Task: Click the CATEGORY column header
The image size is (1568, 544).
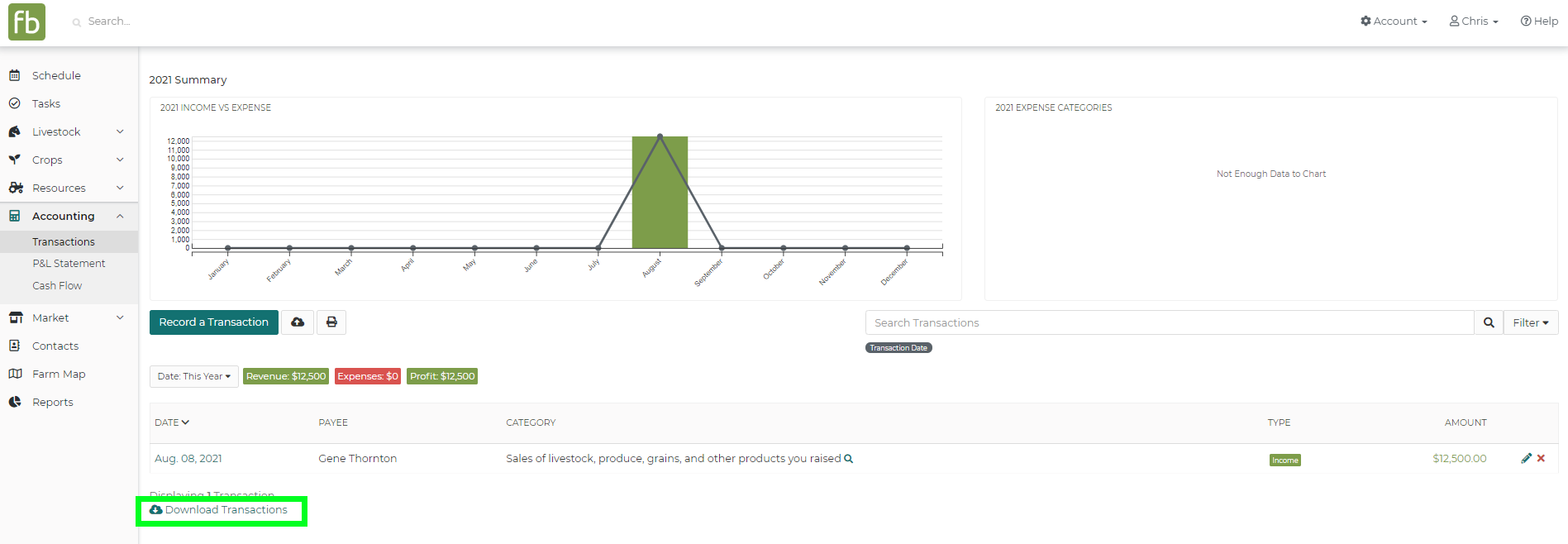Action: click(x=531, y=422)
